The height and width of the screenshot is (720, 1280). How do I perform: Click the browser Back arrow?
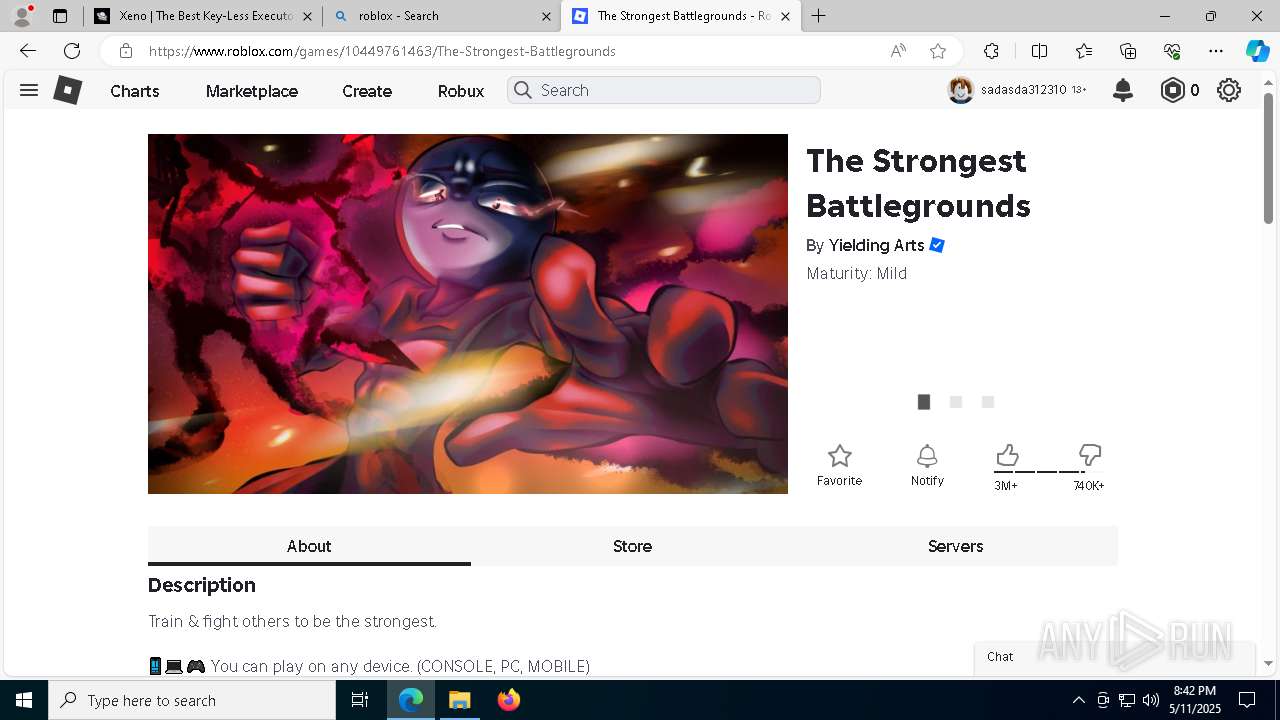pyautogui.click(x=28, y=51)
